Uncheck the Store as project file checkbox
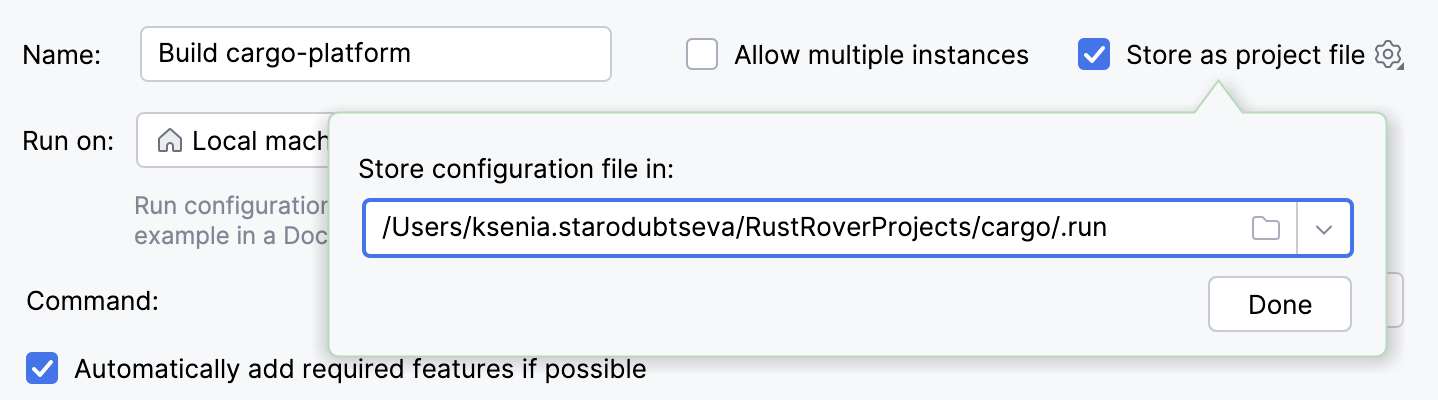The width and height of the screenshot is (1438, 400). [1094, 54]
